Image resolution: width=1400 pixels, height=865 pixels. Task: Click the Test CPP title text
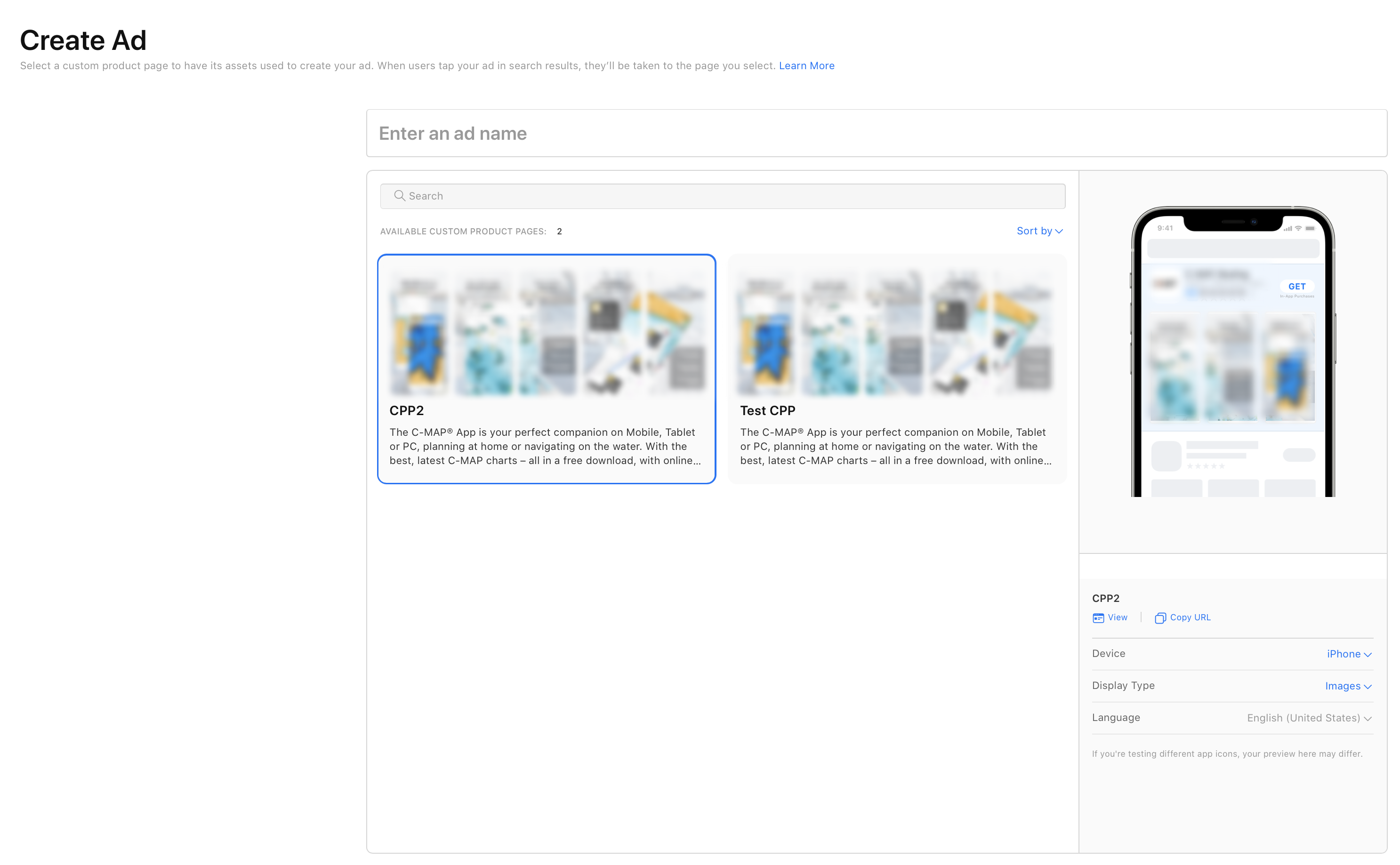click(767, 411)
